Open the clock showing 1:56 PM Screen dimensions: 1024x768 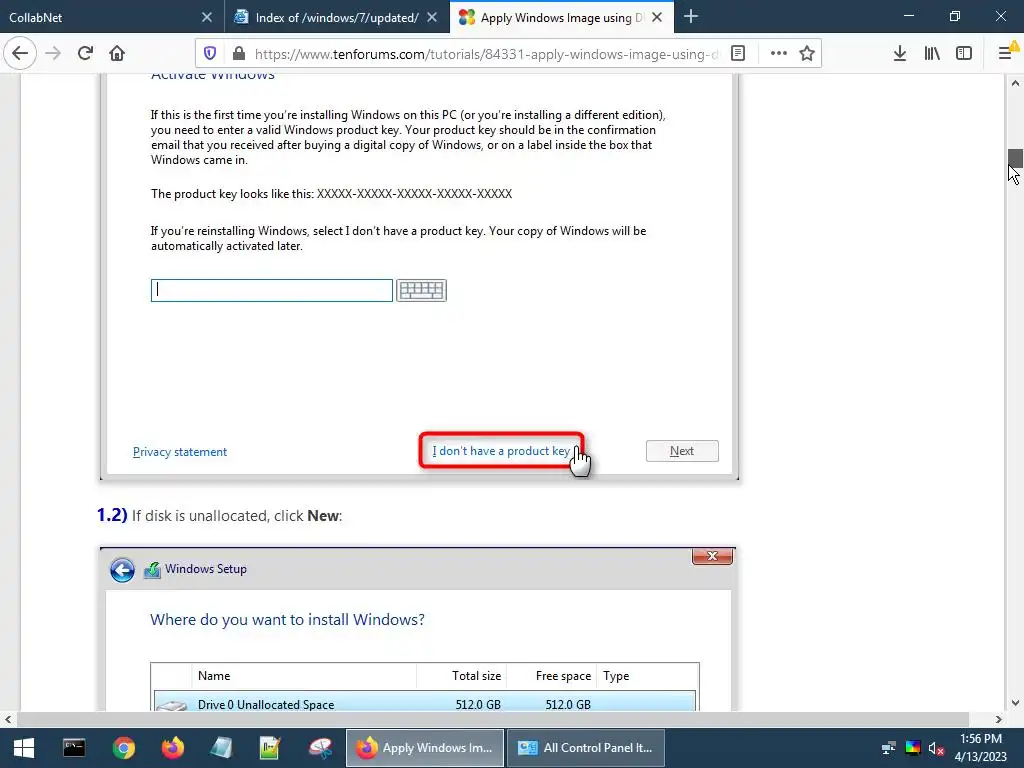coord(980,748)
